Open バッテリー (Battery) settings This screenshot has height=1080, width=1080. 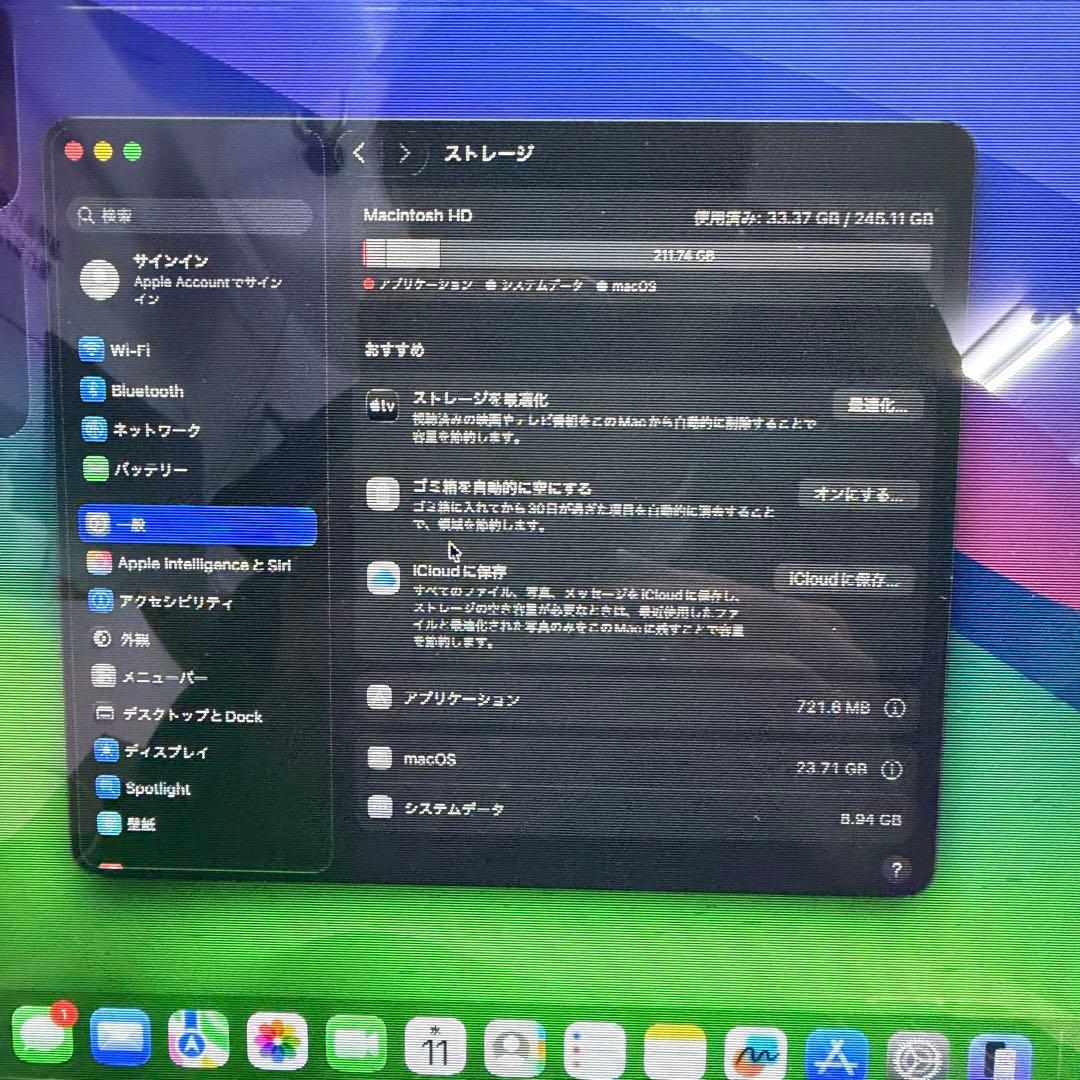[x=140, y=469]
